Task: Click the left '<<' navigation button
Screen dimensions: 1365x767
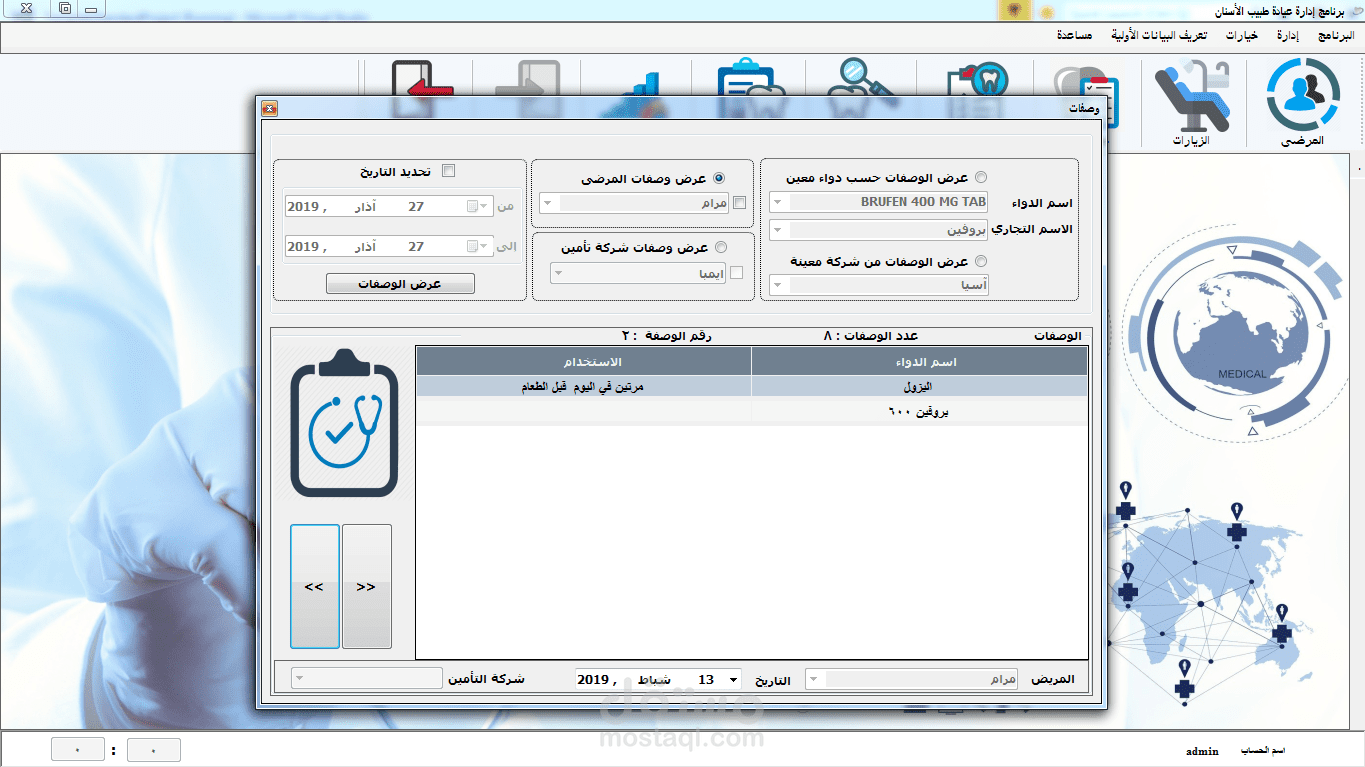Action: pyautogui.click(x=315, y=586)
